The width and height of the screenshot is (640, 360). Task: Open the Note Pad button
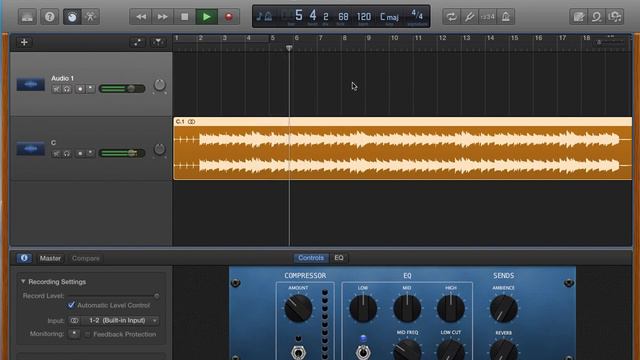[x=578, y=17]
